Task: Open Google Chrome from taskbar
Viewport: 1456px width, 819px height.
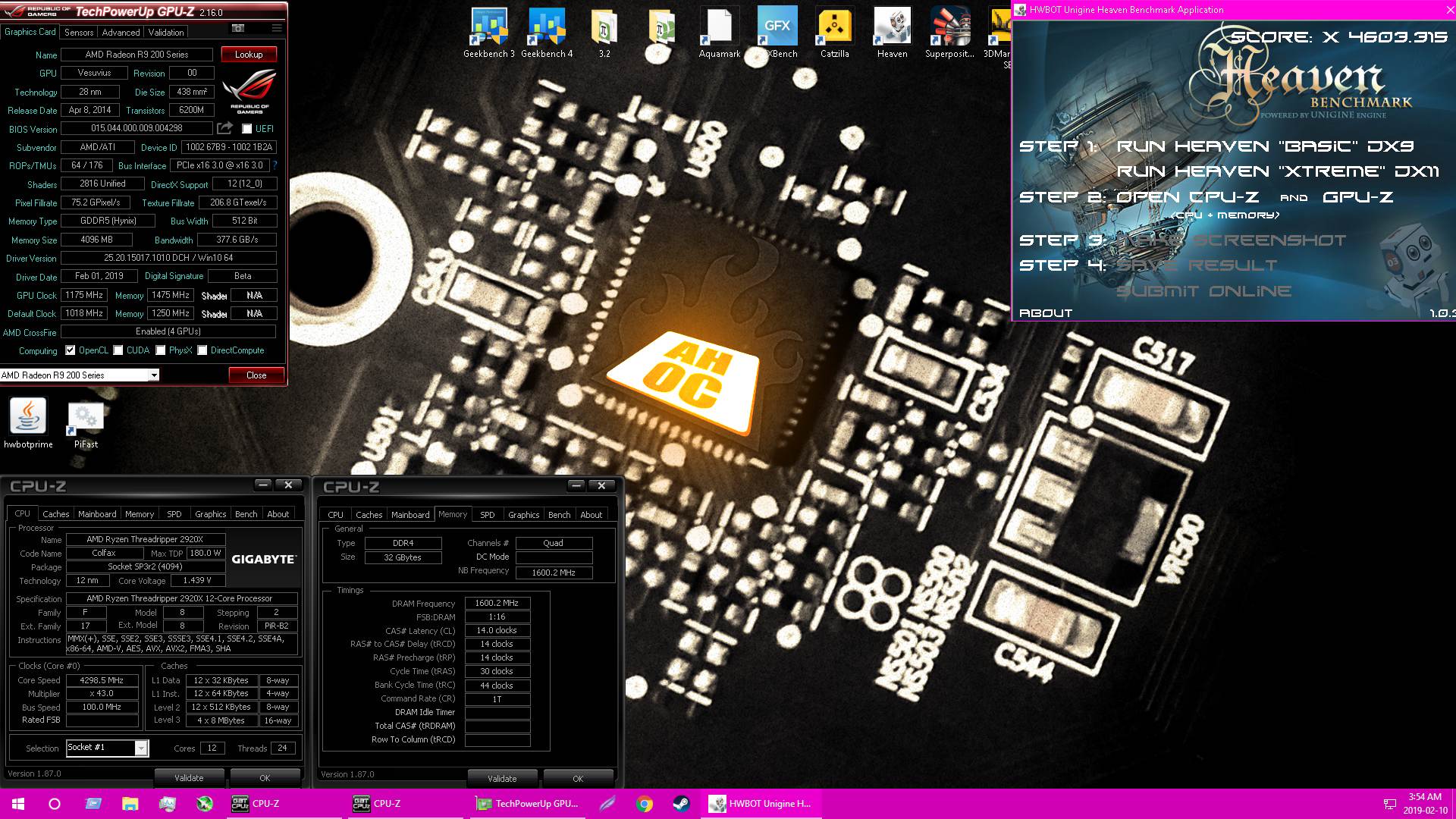Action: (x=645, y=804)
